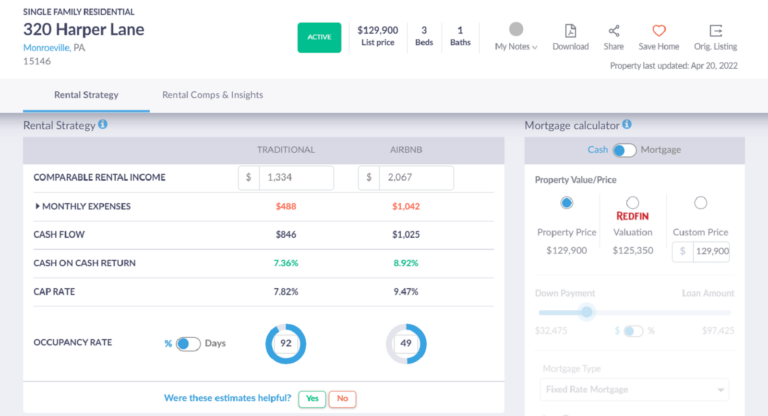
Task: Select the Custom Price radio button
Action: 700,203
